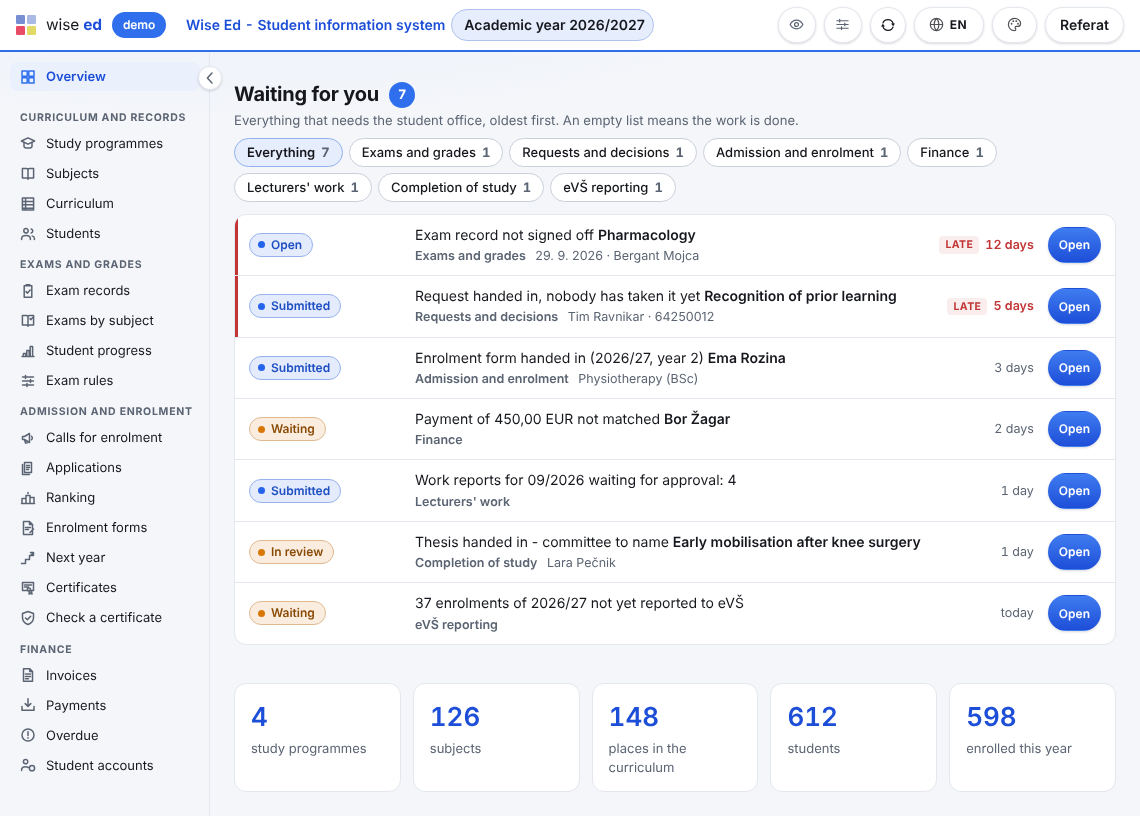
Task: Click Tim Ravnikar · 64250012 text
Action: [x=641, y=317]
